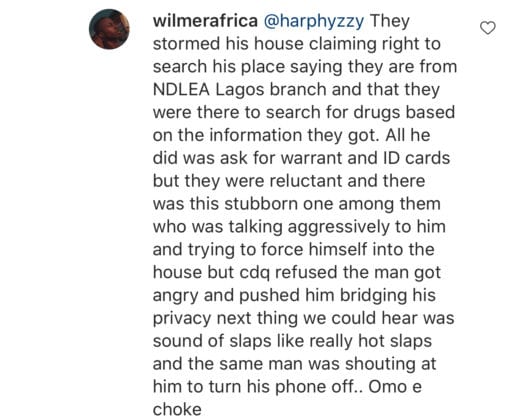Click the word "privacy" in the comment
This screenshot has height=420, width=526.
(x=182, y=319)
